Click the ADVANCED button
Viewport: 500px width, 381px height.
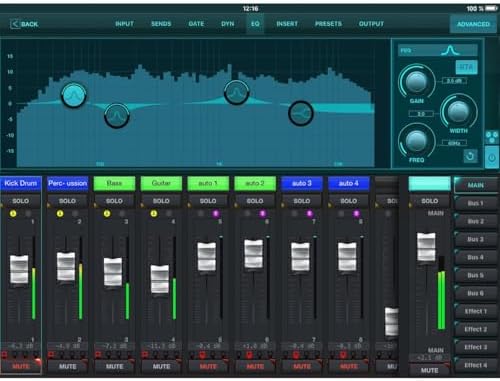click(473, 24)
